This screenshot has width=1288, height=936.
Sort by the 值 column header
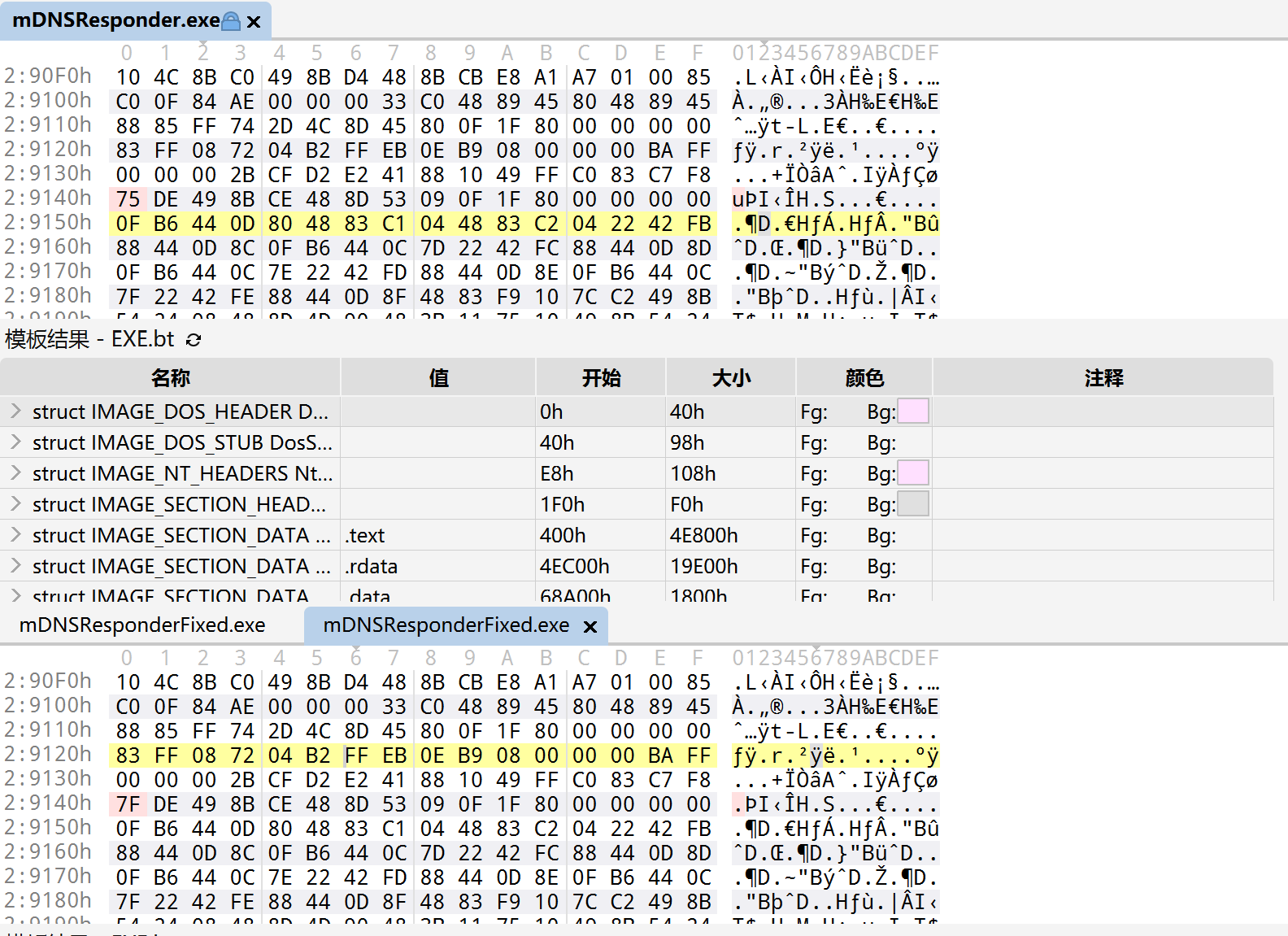point(438,377)
